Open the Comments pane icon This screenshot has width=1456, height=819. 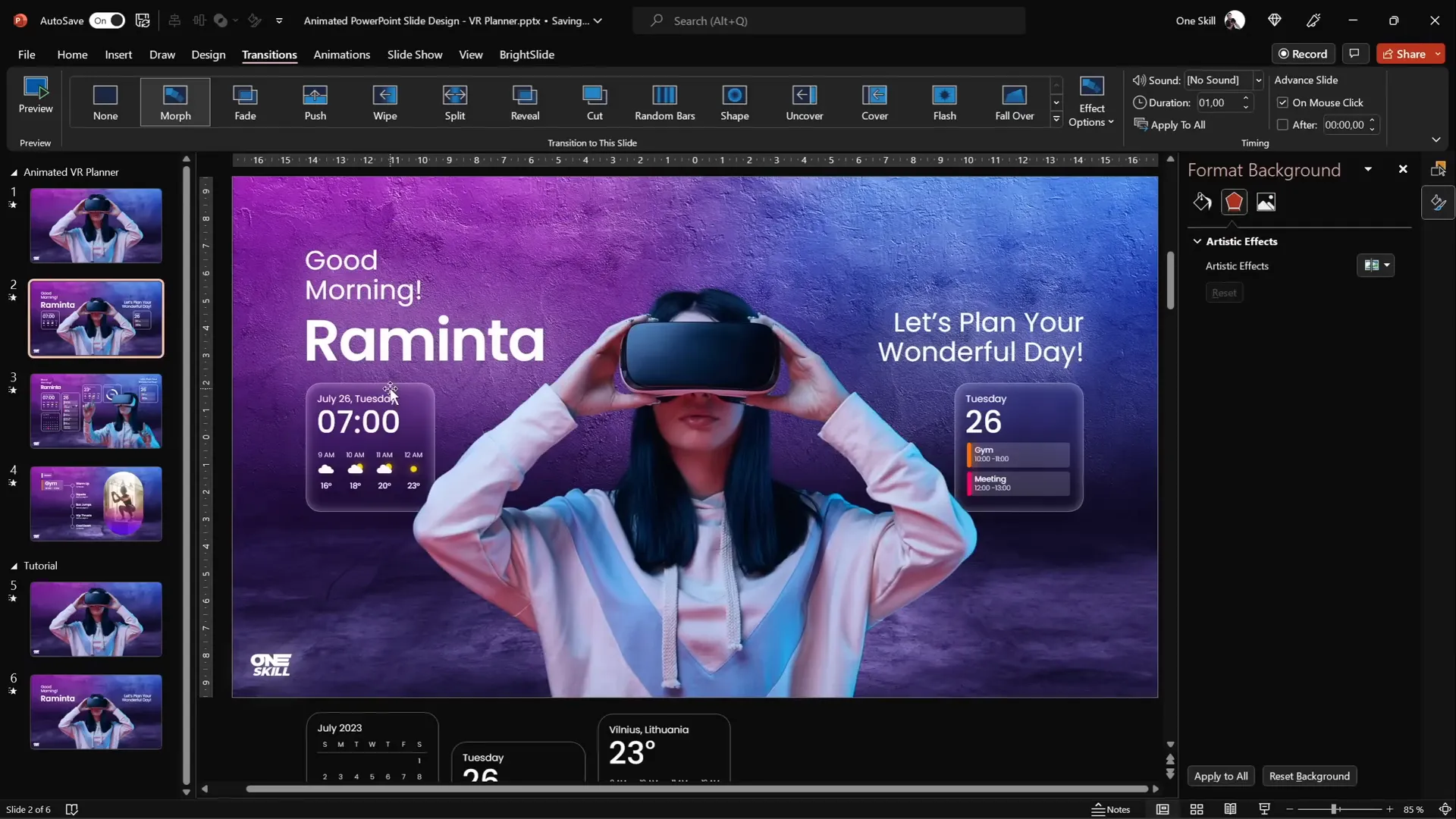point(1354,54)
